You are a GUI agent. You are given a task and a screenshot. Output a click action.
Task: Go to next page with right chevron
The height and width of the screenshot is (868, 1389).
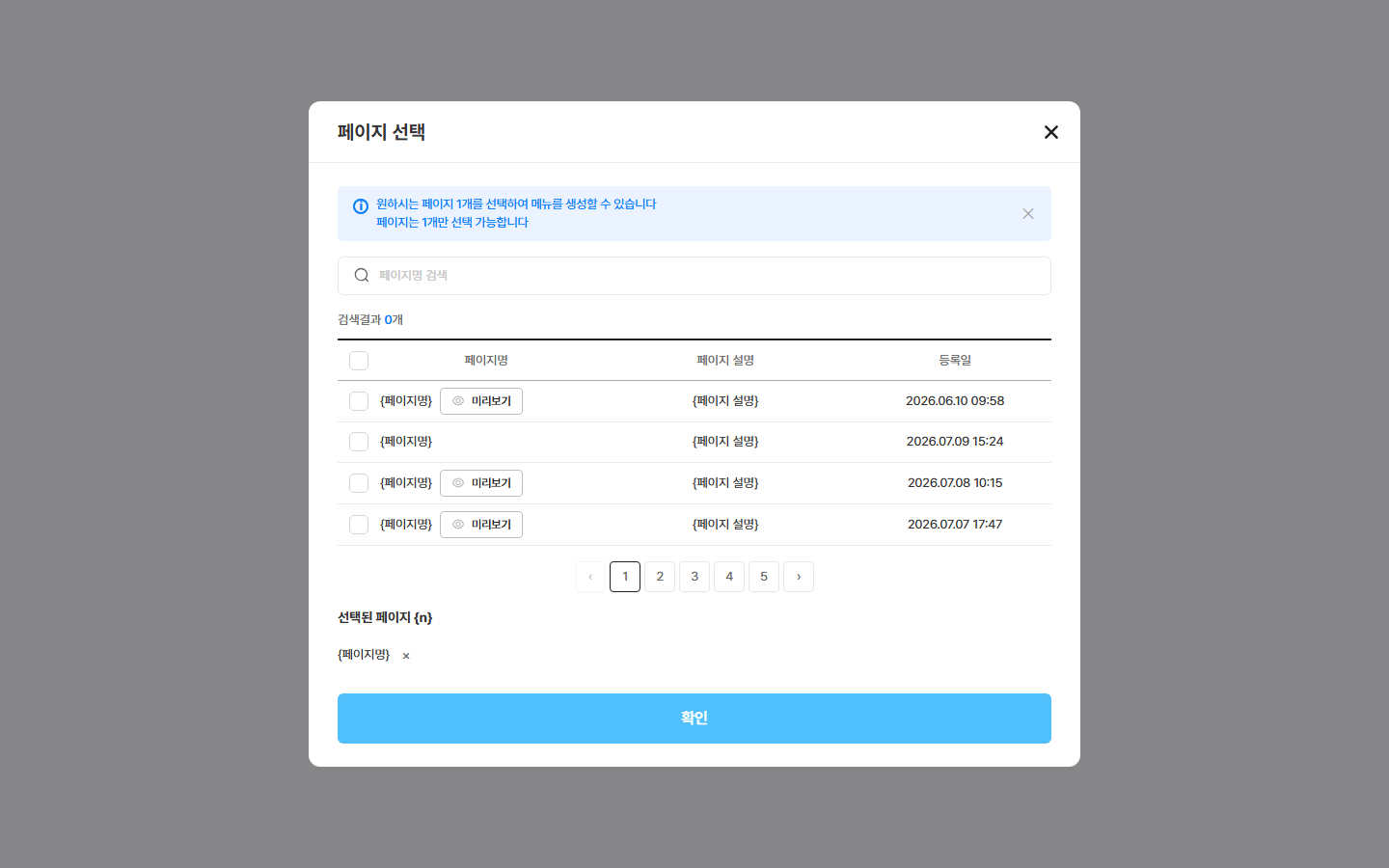pos(799,577)
